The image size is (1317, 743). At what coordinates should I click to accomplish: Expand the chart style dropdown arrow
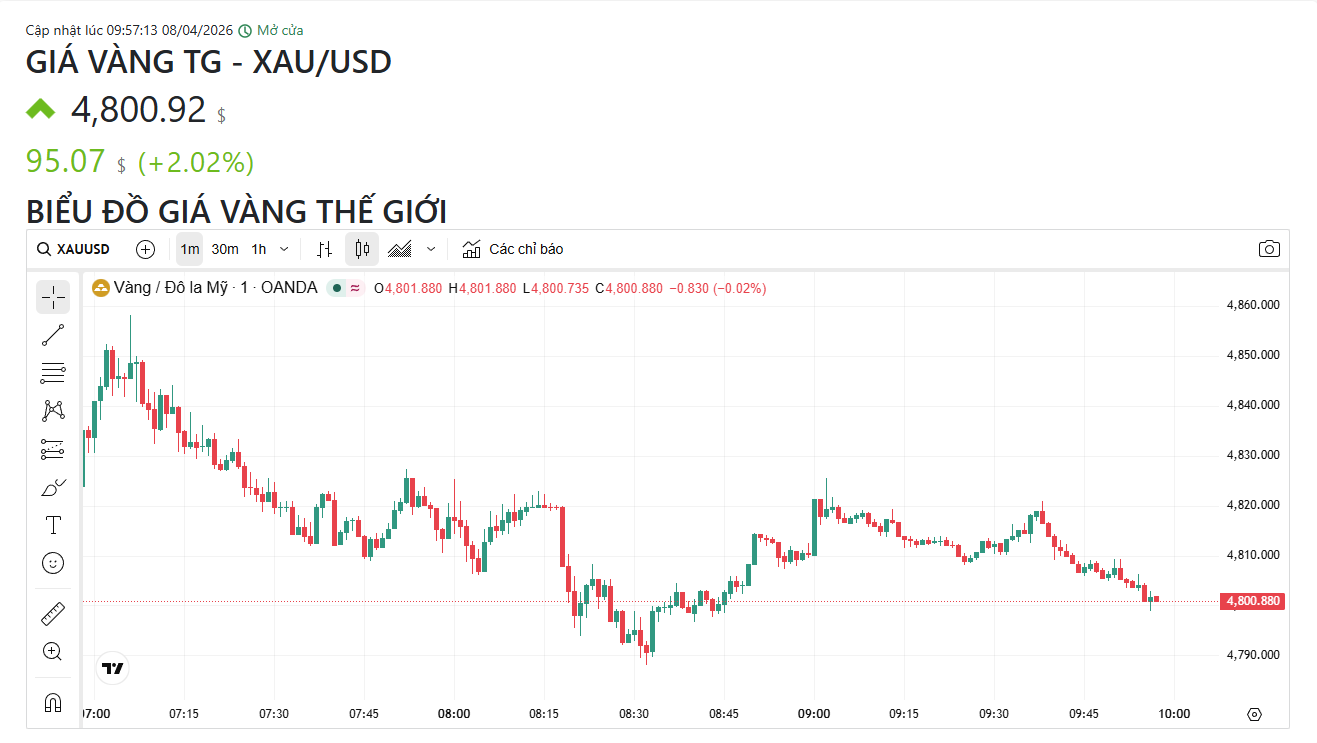(x=431, y=249)
